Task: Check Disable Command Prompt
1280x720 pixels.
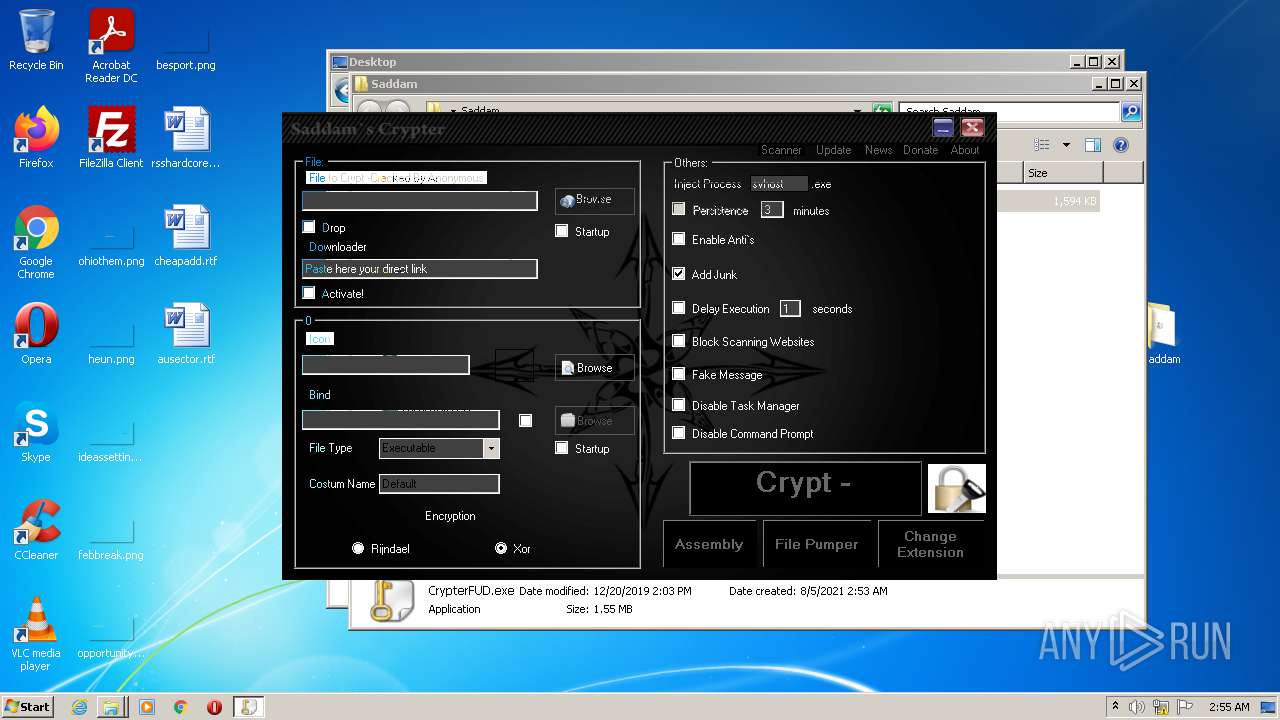Action: [x=679, y=433]
